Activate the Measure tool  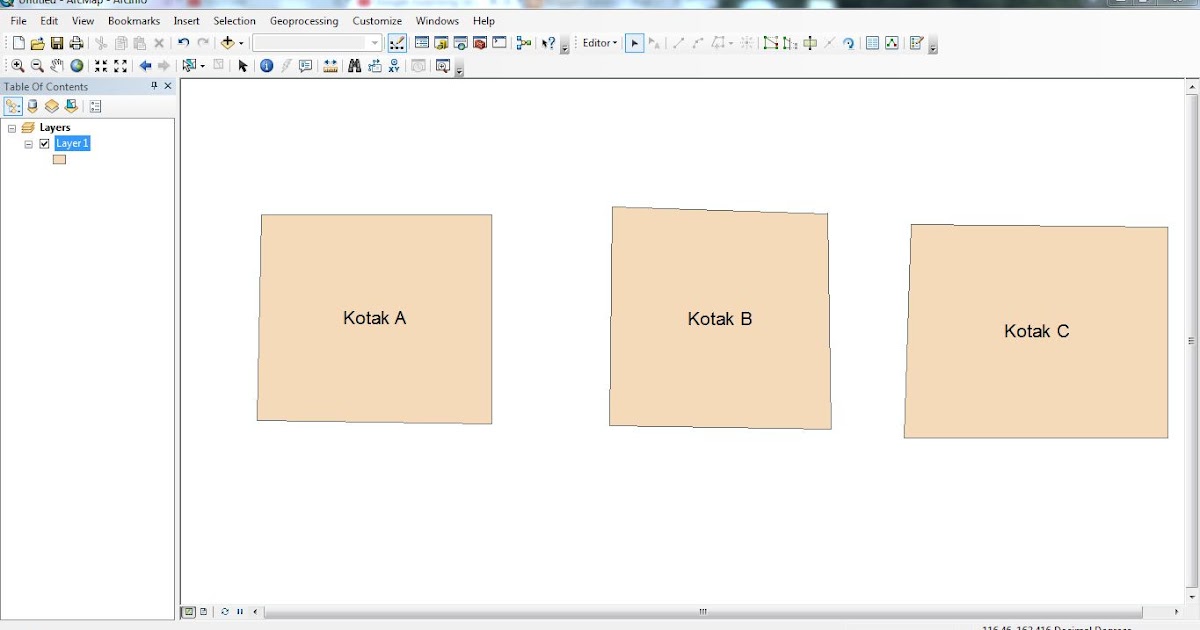[x=330, y=66]
